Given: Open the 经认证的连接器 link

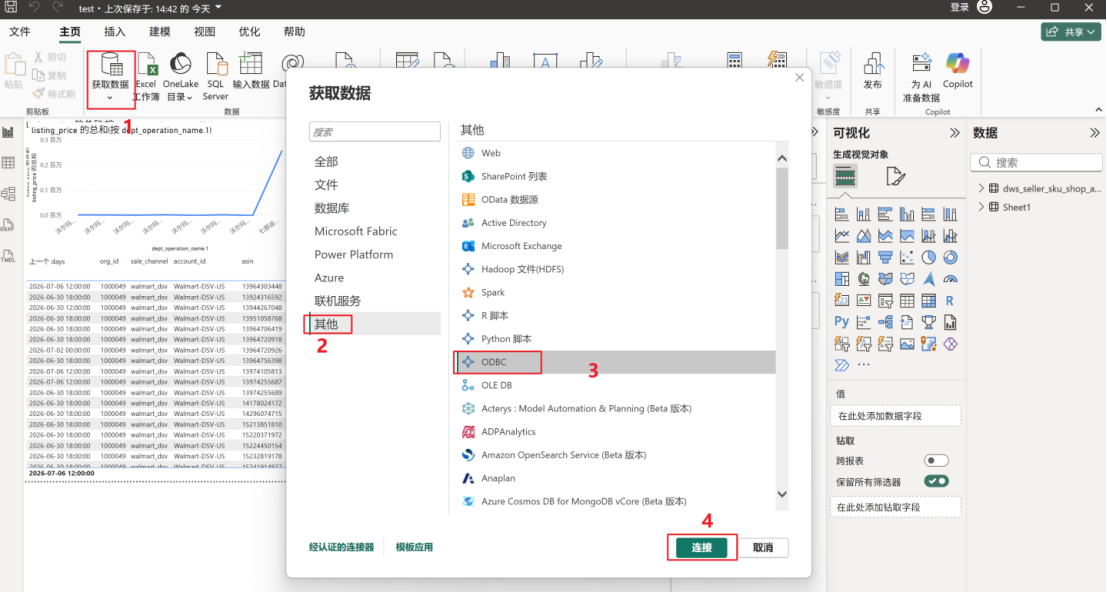Looking at the screenshot, I should [342, 547].
